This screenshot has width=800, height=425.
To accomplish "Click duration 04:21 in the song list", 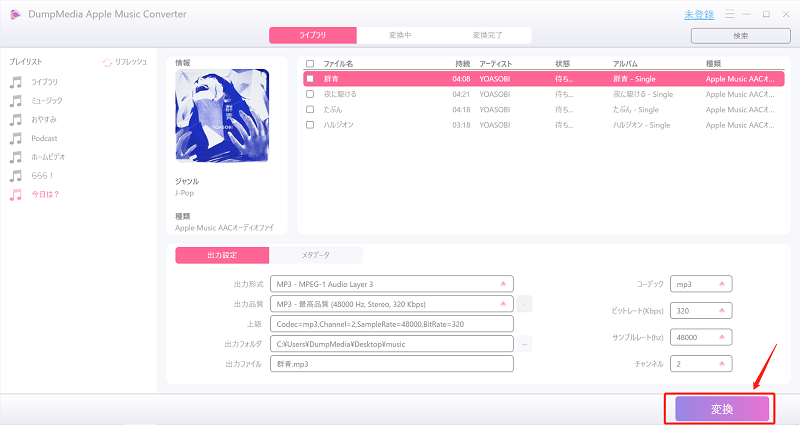I will (x=461, y=94).
